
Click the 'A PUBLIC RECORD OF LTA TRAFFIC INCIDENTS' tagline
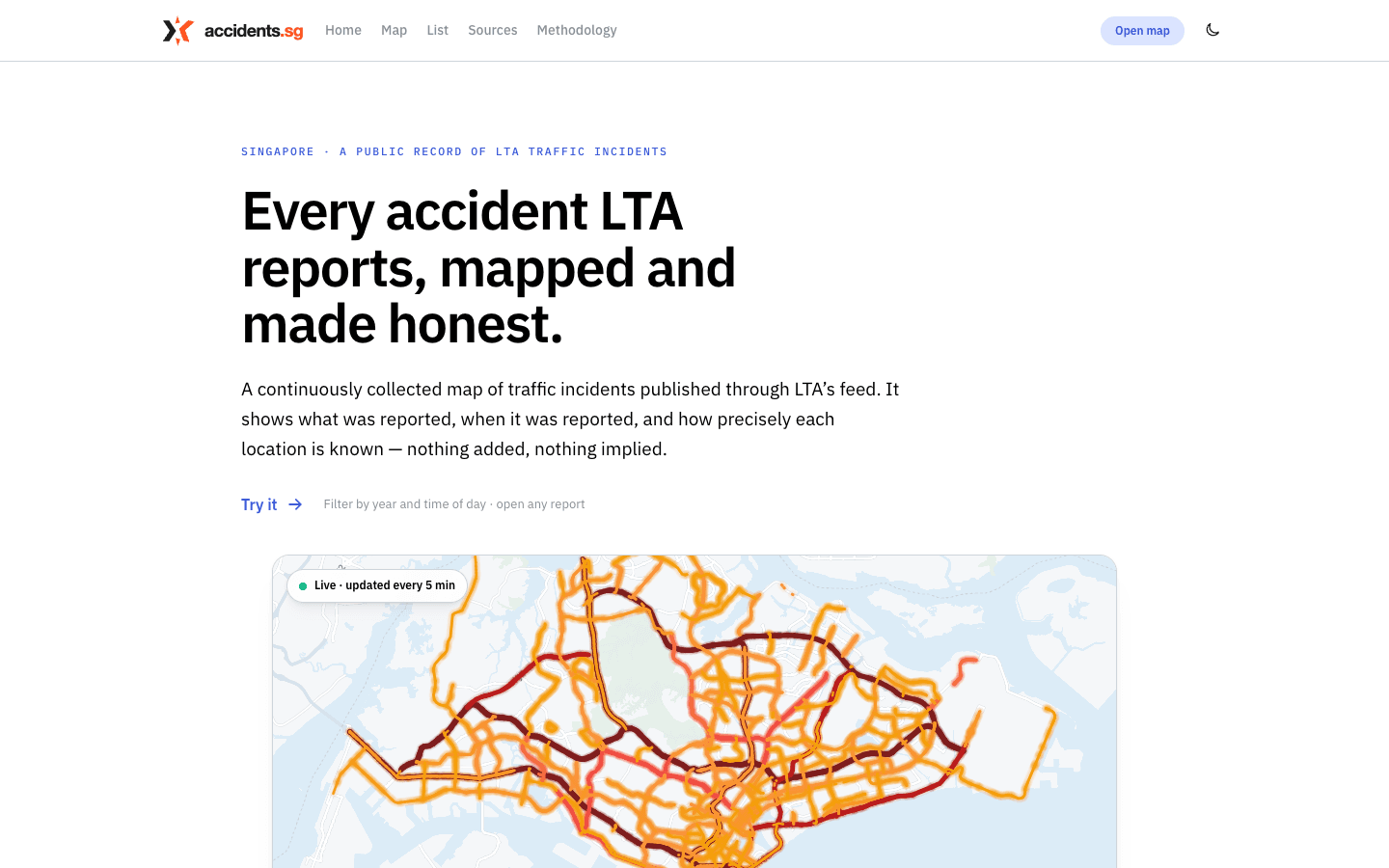coord(504,151)
